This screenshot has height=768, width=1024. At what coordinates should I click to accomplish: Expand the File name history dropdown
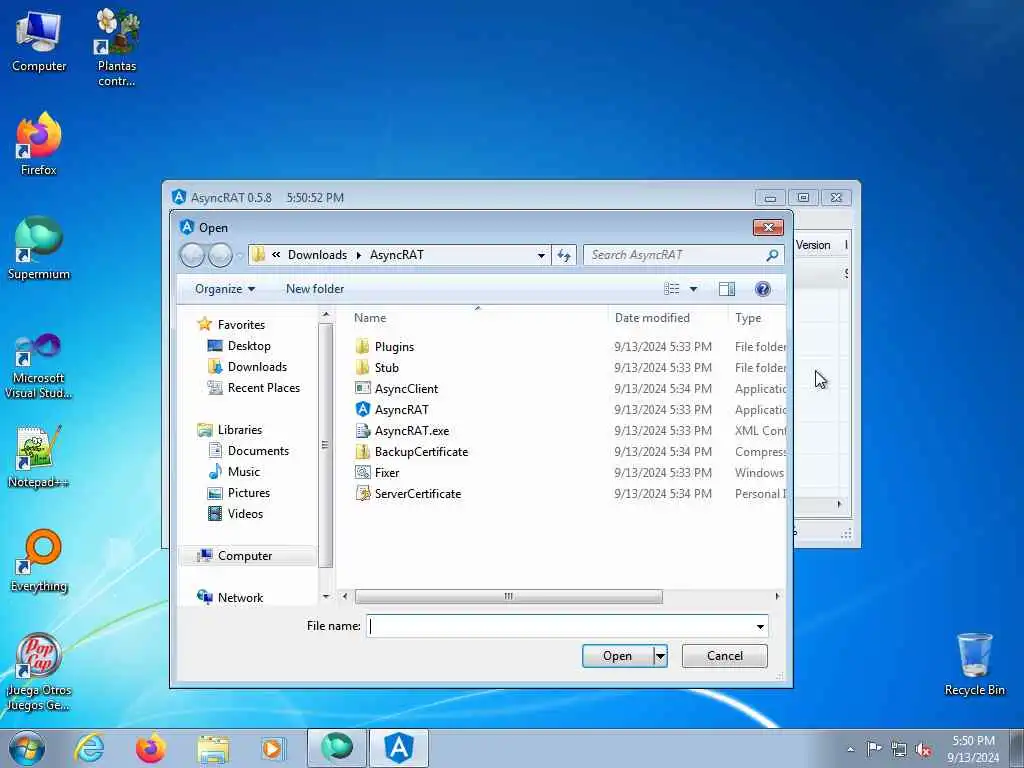pos(760,626)
